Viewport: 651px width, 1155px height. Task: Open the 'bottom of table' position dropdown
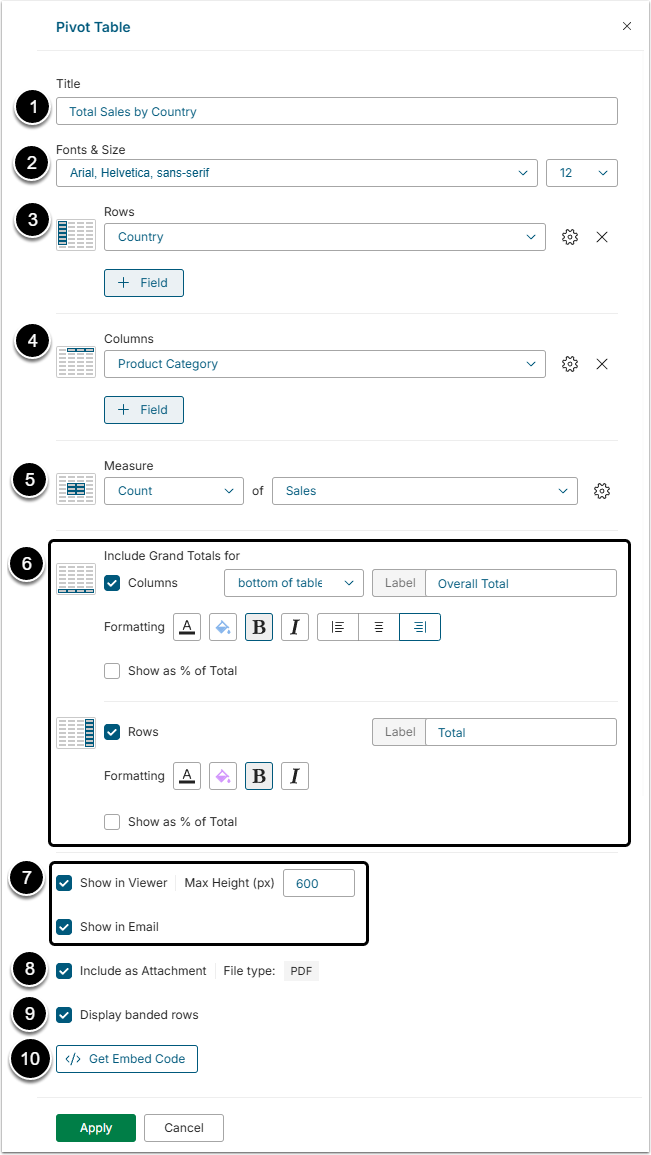click(x=294, y=583)
